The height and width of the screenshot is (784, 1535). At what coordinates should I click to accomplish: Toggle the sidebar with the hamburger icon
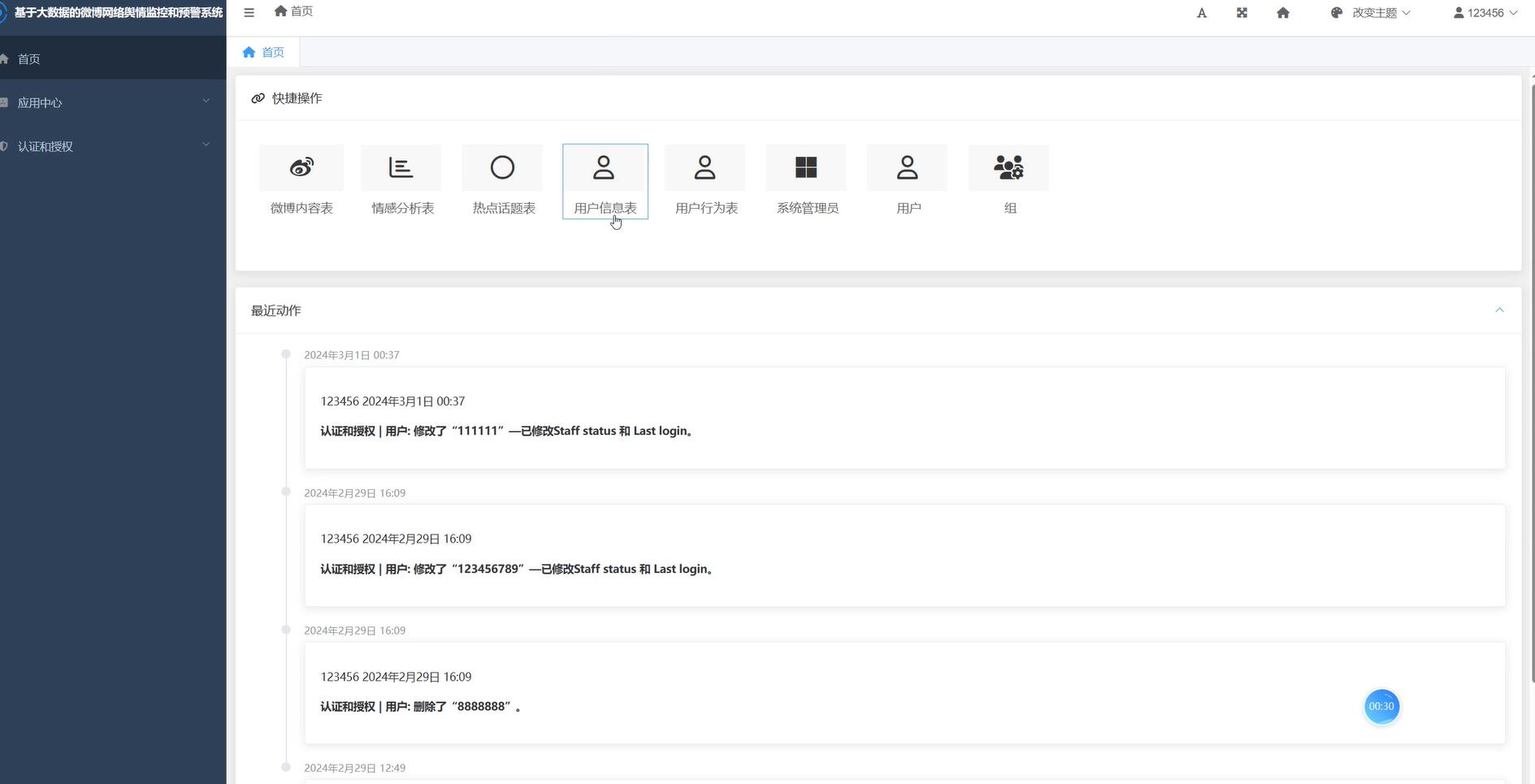pyautogui.click(x=249, y=12)
